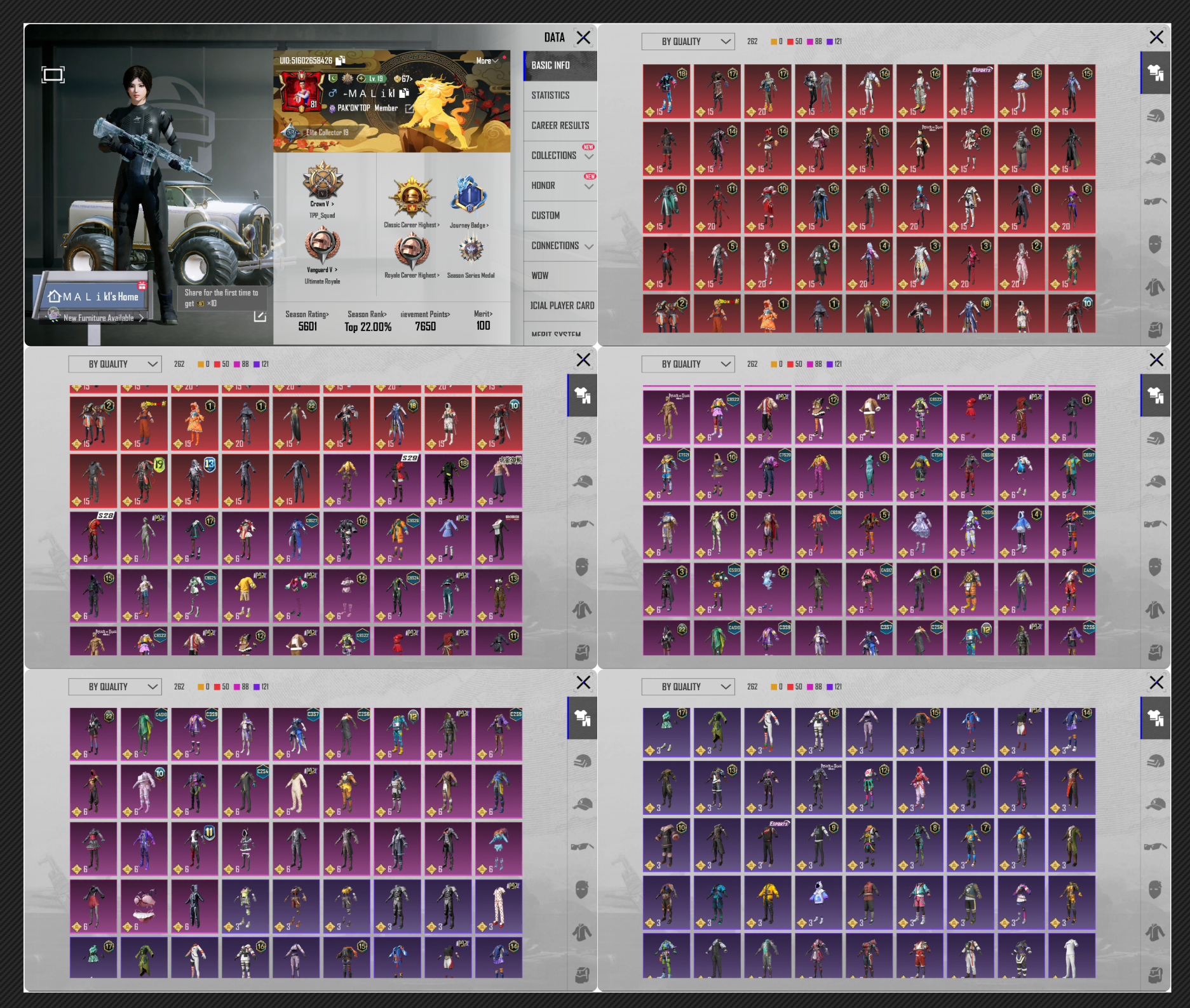Viewport: 1190px width, 1008px height.
Task: Open the Vanguard V Ultimate Royale badge
Action: [323, 247]
